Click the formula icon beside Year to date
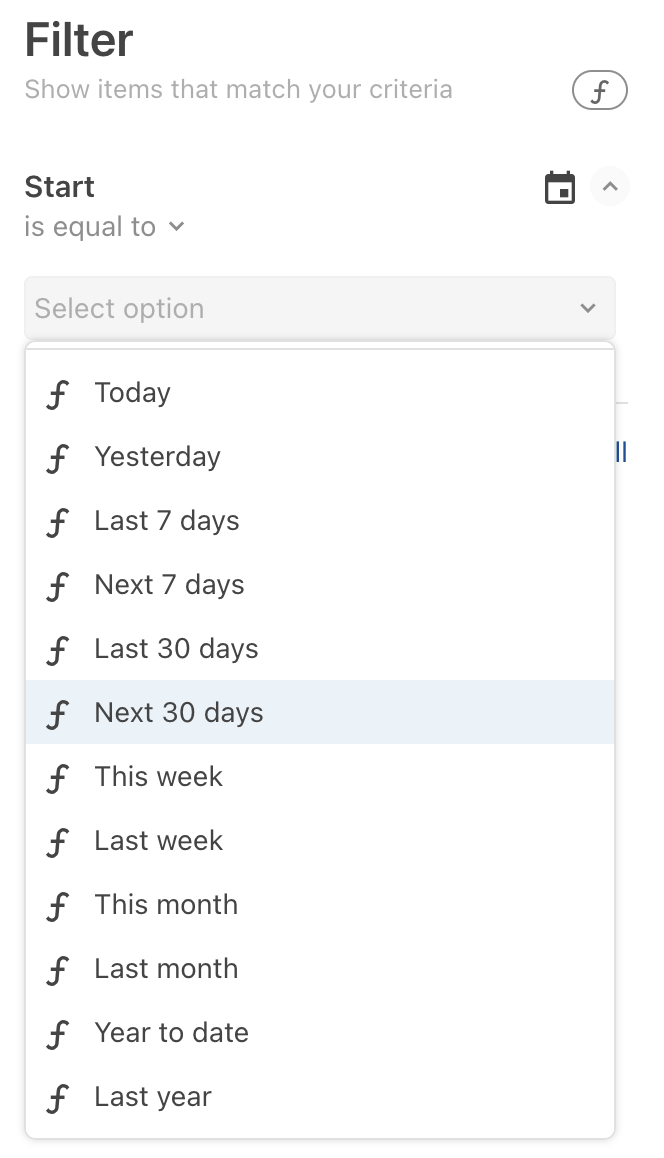Screen dimensions: 664x1158 pyautogui.click(x=58, y=1035)
